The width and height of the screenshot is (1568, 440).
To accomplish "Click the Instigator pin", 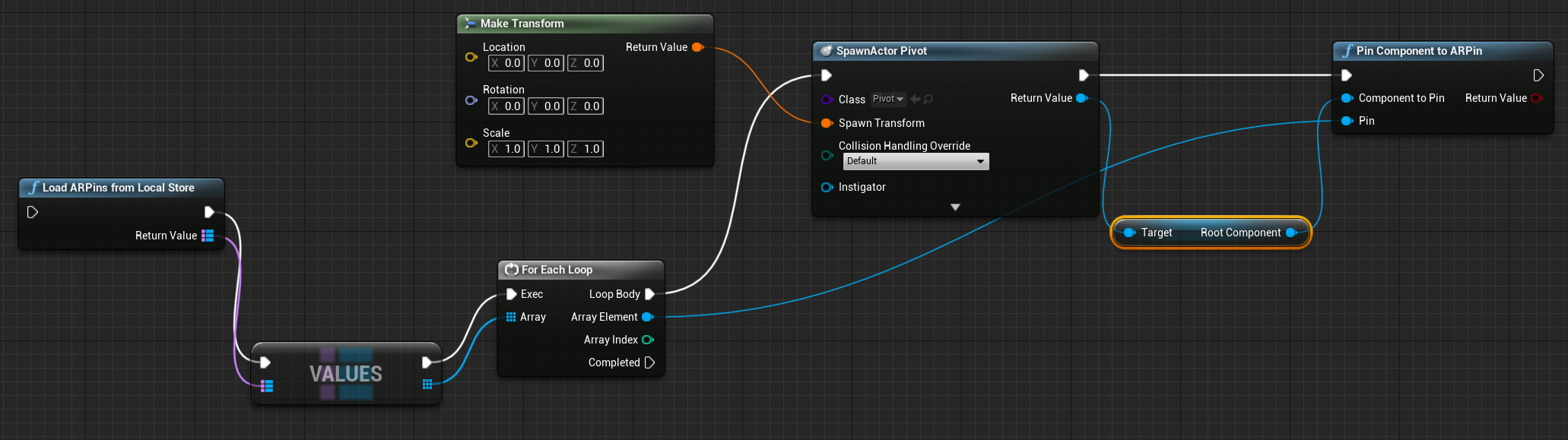I will (x=827, y=187).
